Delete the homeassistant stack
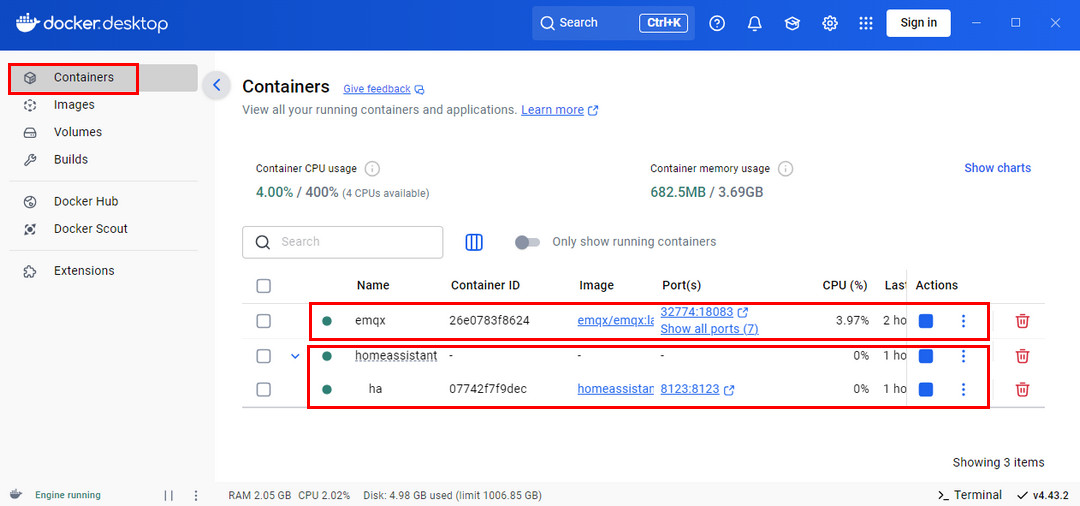This screenshot has width=1080, height=506. tap(1023, 356)
